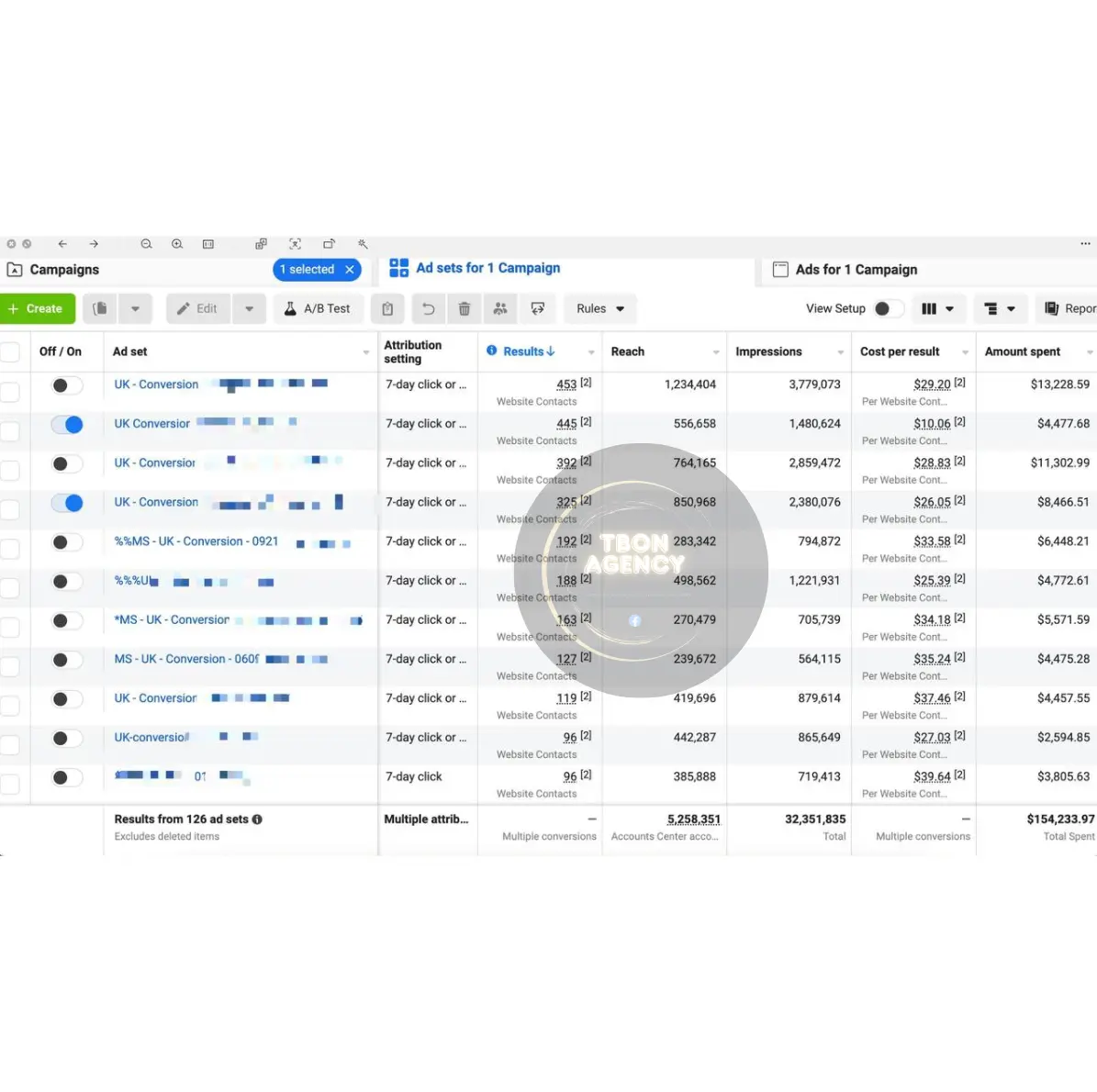
Task: Open the UK Conversion ad set with 445 results
Action: coord(151,423)
